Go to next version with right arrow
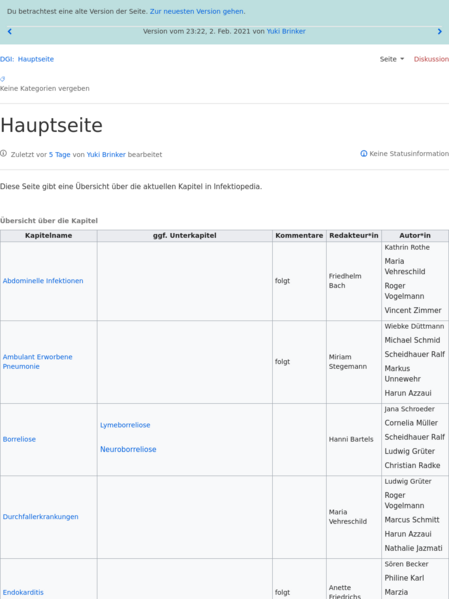The image size is (449, 599). 439,32
